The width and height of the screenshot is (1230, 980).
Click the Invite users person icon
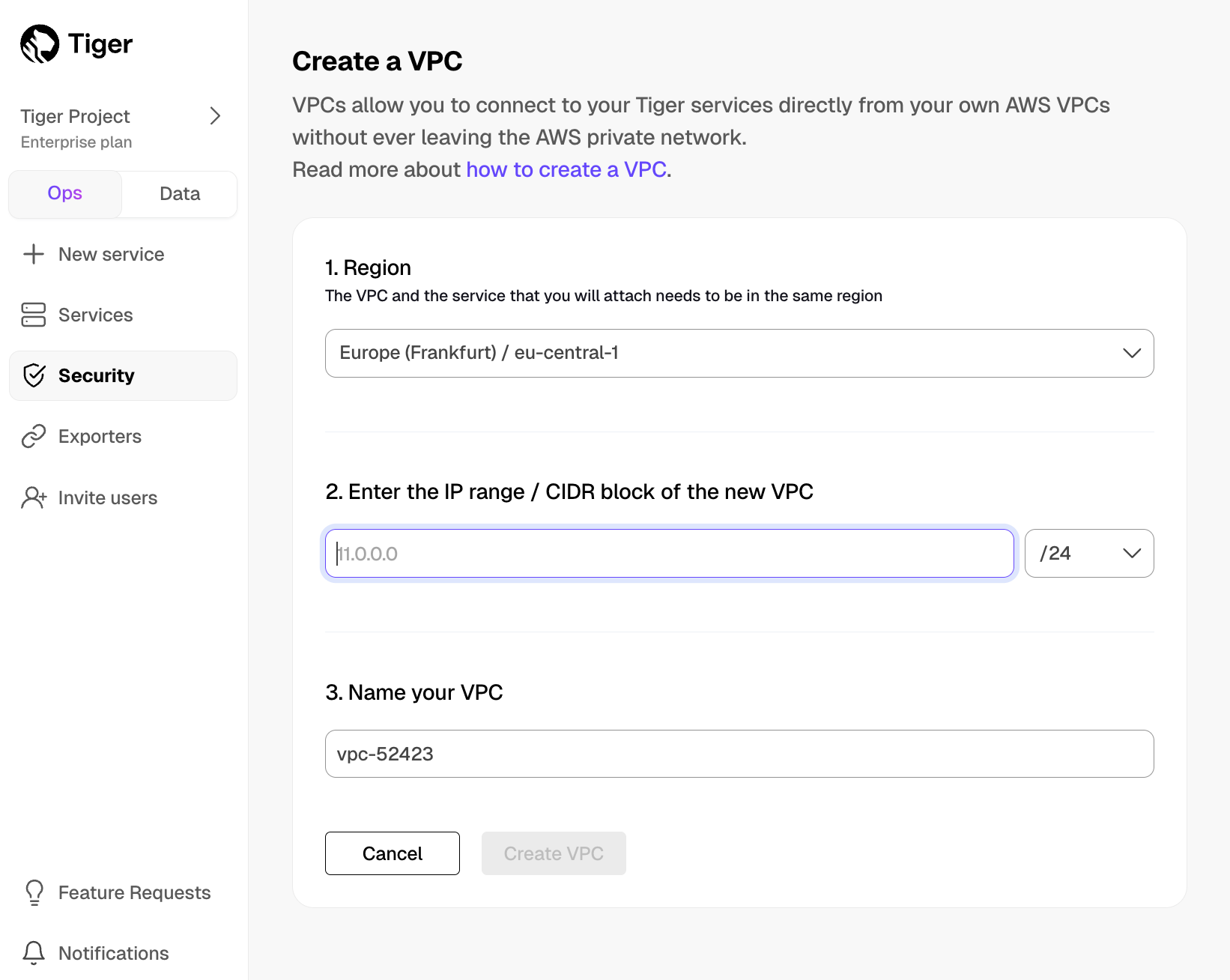[33, 497]
